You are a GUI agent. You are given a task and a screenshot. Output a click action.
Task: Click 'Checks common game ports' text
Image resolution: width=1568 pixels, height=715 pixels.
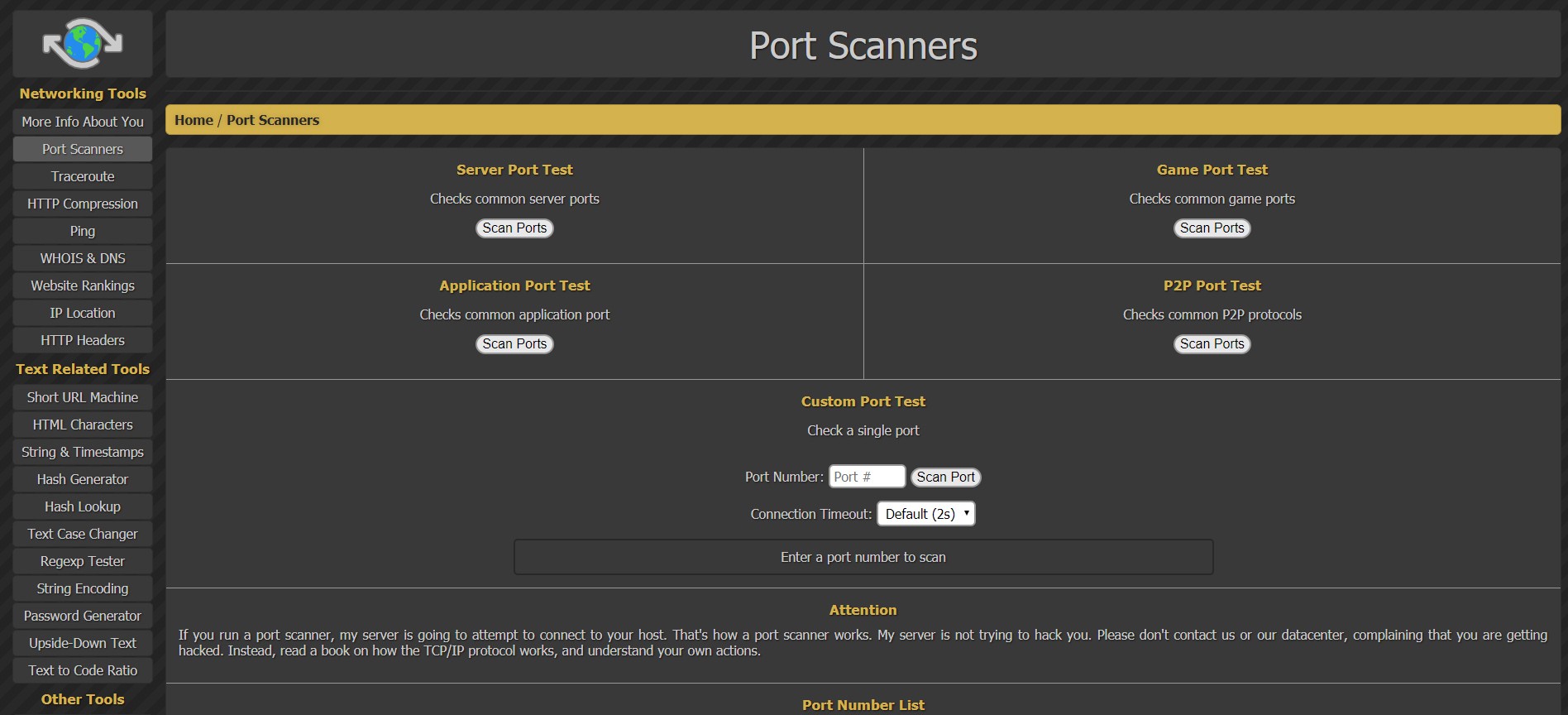[1212, 199]
